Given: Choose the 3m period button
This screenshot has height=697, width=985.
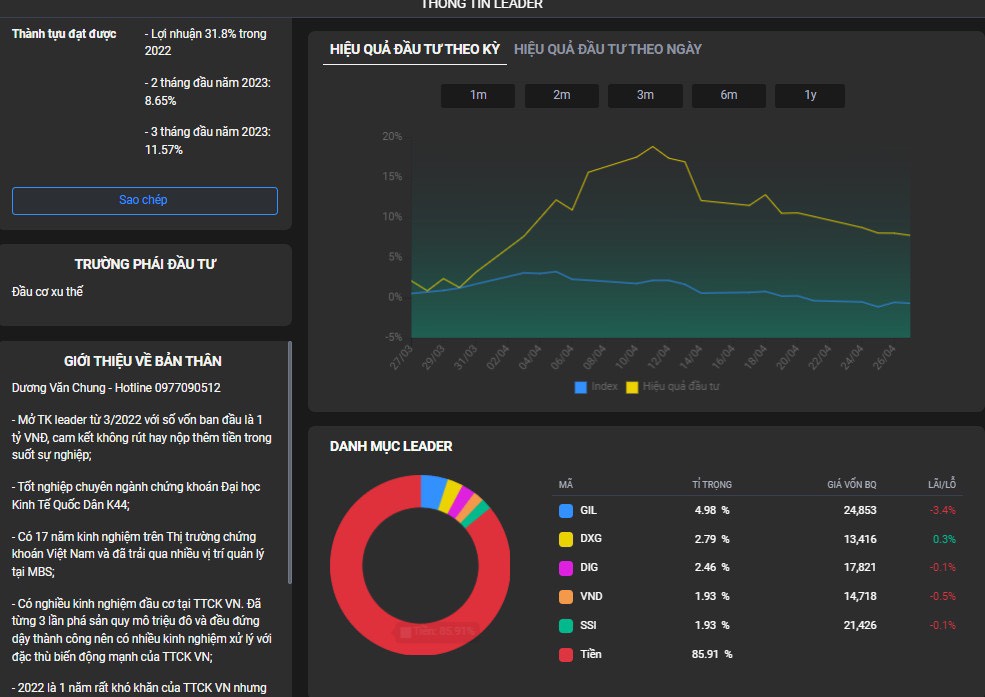Looking at the screenshot, I should [x=645, y=95].
